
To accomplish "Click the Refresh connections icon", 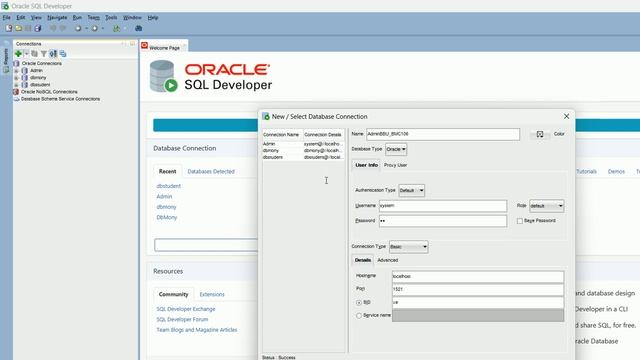I will pyautogui.click(x=35, y=53).
